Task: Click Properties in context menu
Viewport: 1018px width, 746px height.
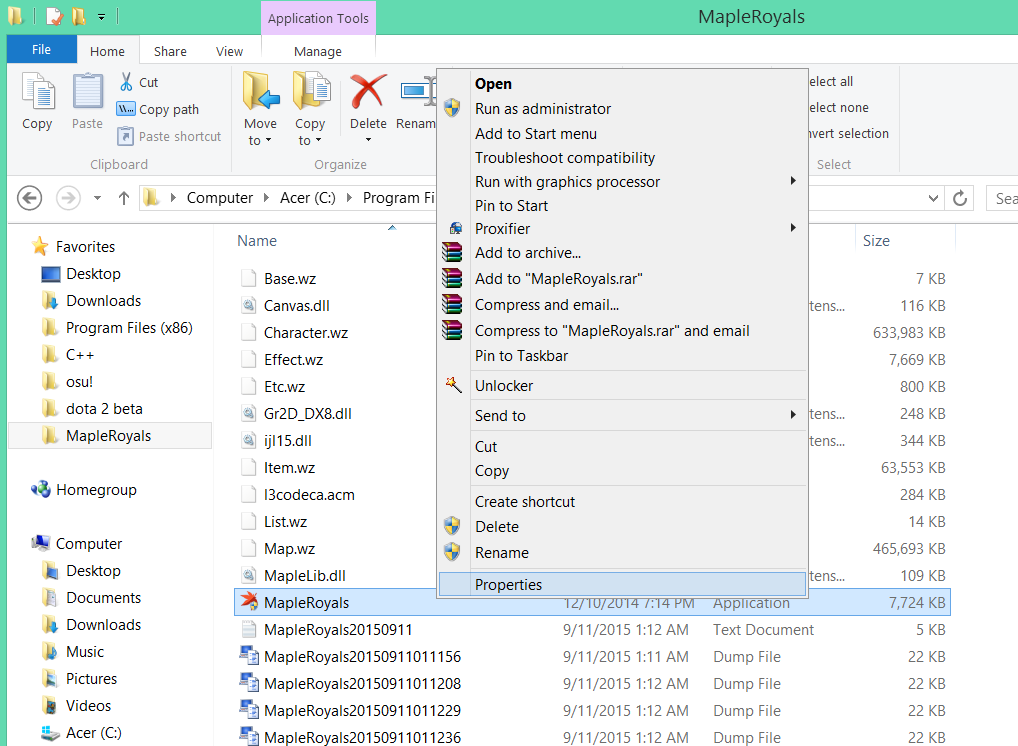Action: tap(622, 584)
